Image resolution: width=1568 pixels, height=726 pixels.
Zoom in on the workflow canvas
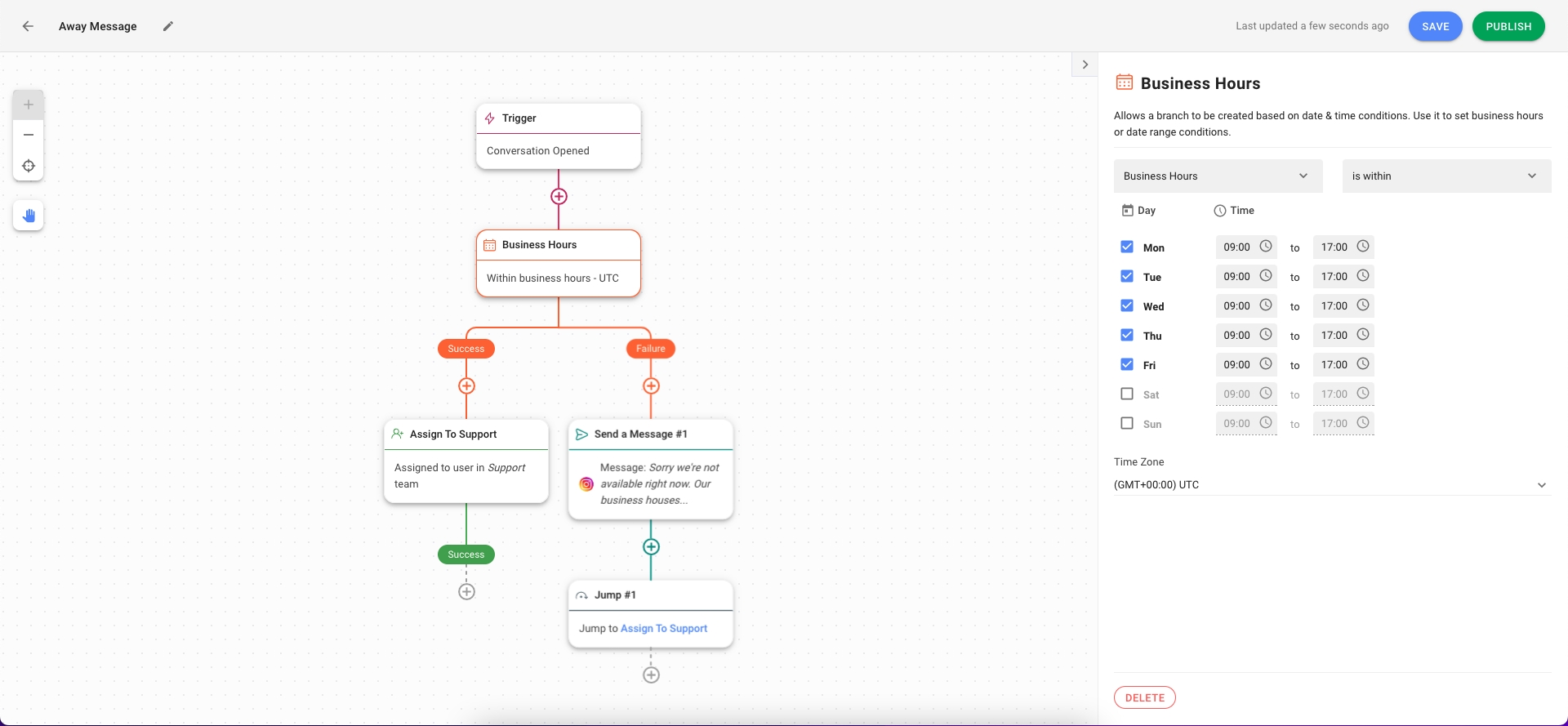[x=29, y=105]
